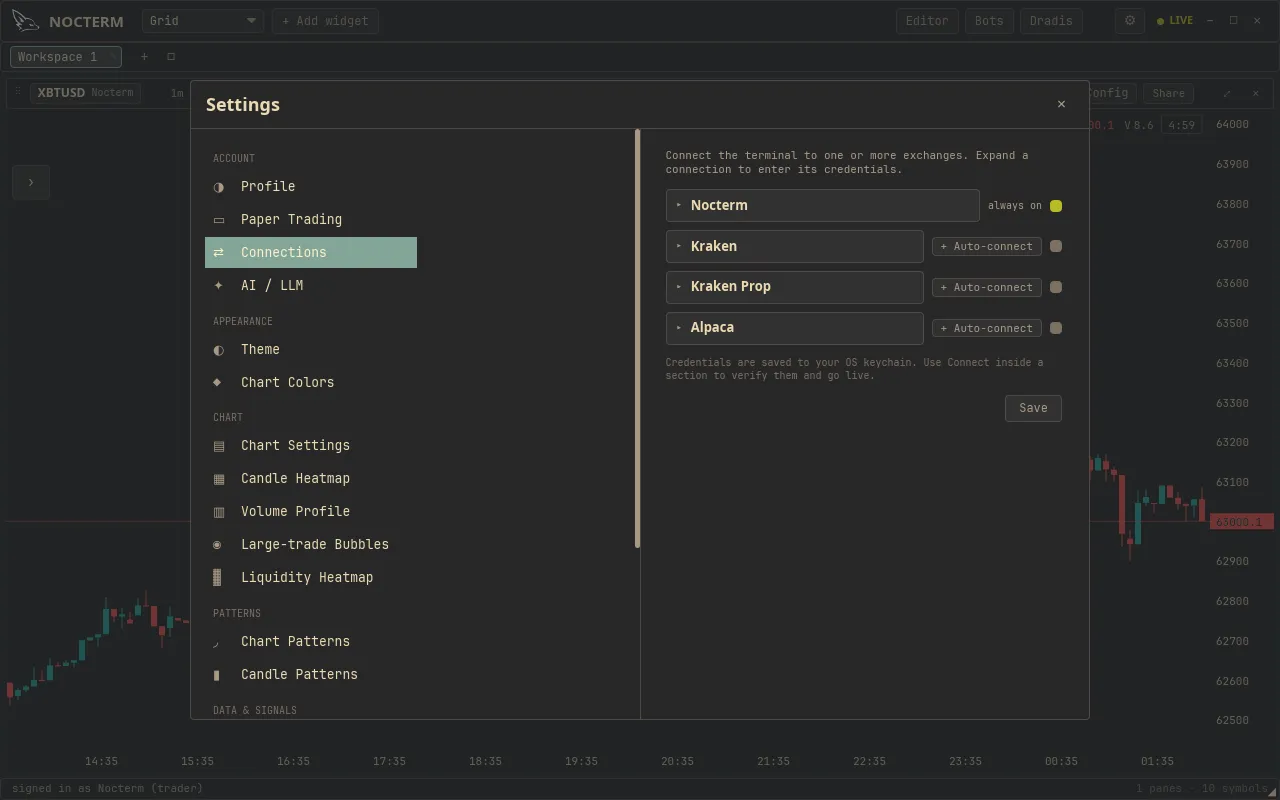This screenshot has width=1280, height=800.
Task: Click the Candle Patterns icon
Action: pyautogui.click(x=217, y=676)
